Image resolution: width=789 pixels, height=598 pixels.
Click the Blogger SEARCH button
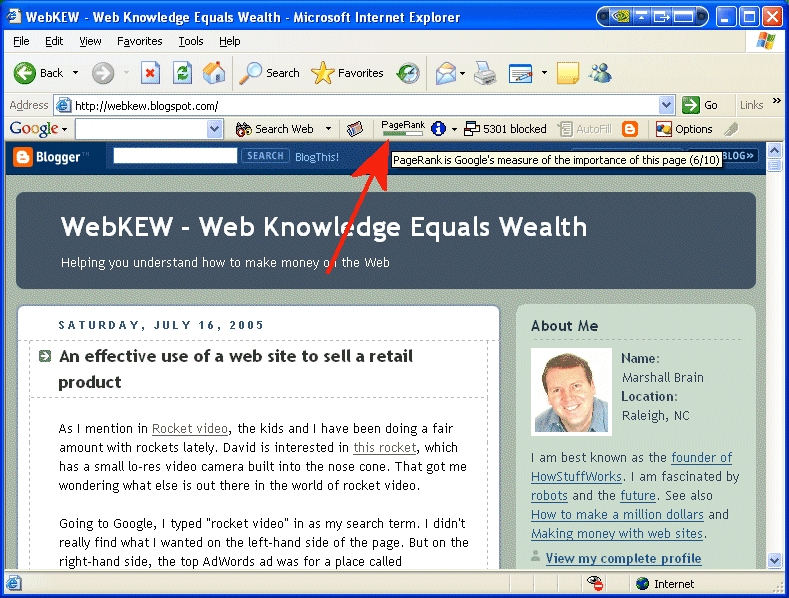pyautogui.click(x=265, y=156)
